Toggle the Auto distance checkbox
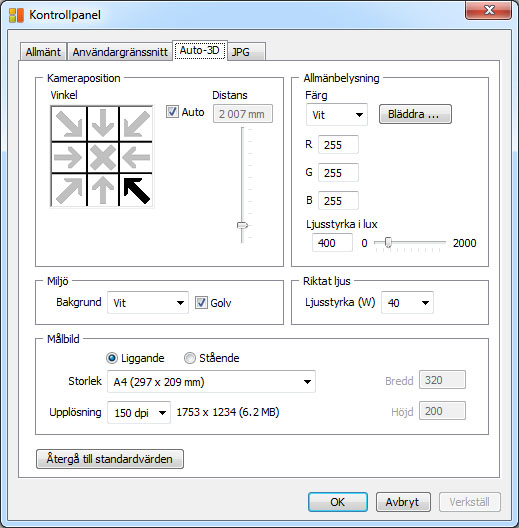This screenshot has width=519, height=528. tap(172, 111)
